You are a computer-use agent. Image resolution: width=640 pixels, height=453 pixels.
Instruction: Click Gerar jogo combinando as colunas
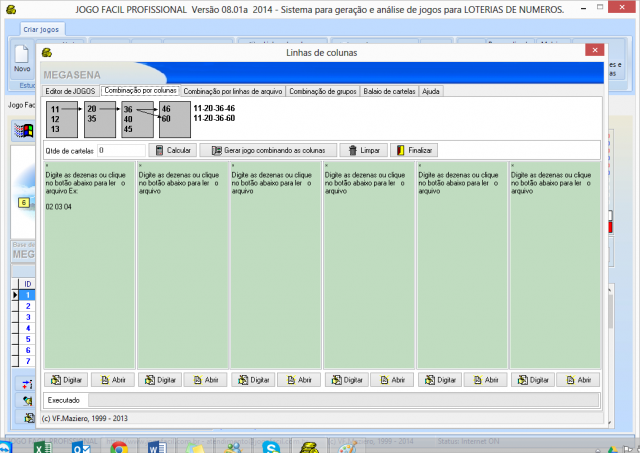click(267, 150)
